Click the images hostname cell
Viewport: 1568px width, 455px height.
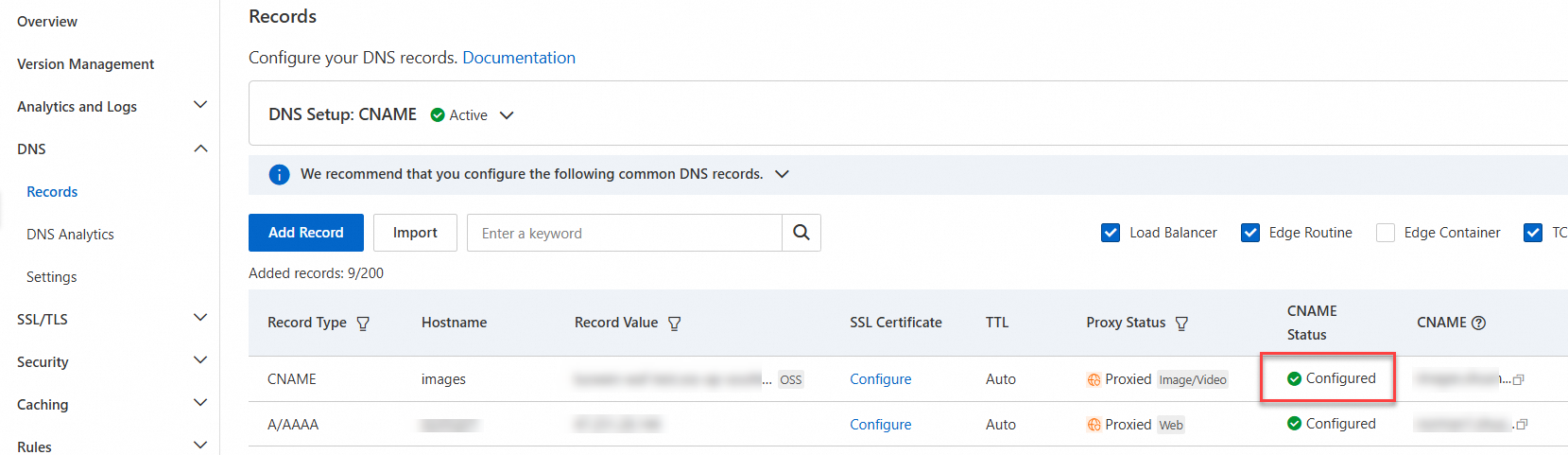(443, 379)
